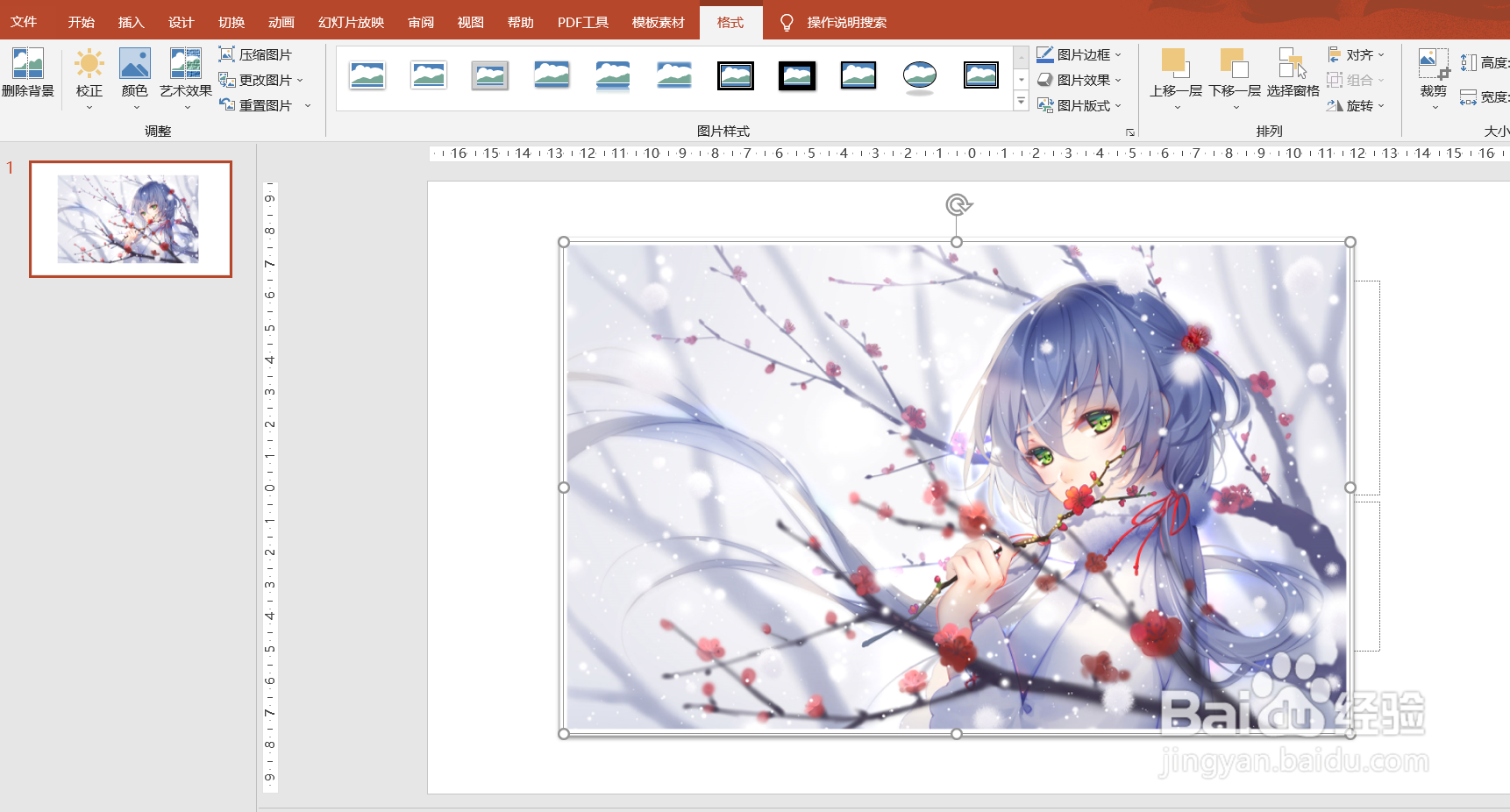This screenshot has height=812, width=1510.
Task: Apply the third gray metal frame style
Action: pos(490,76)
